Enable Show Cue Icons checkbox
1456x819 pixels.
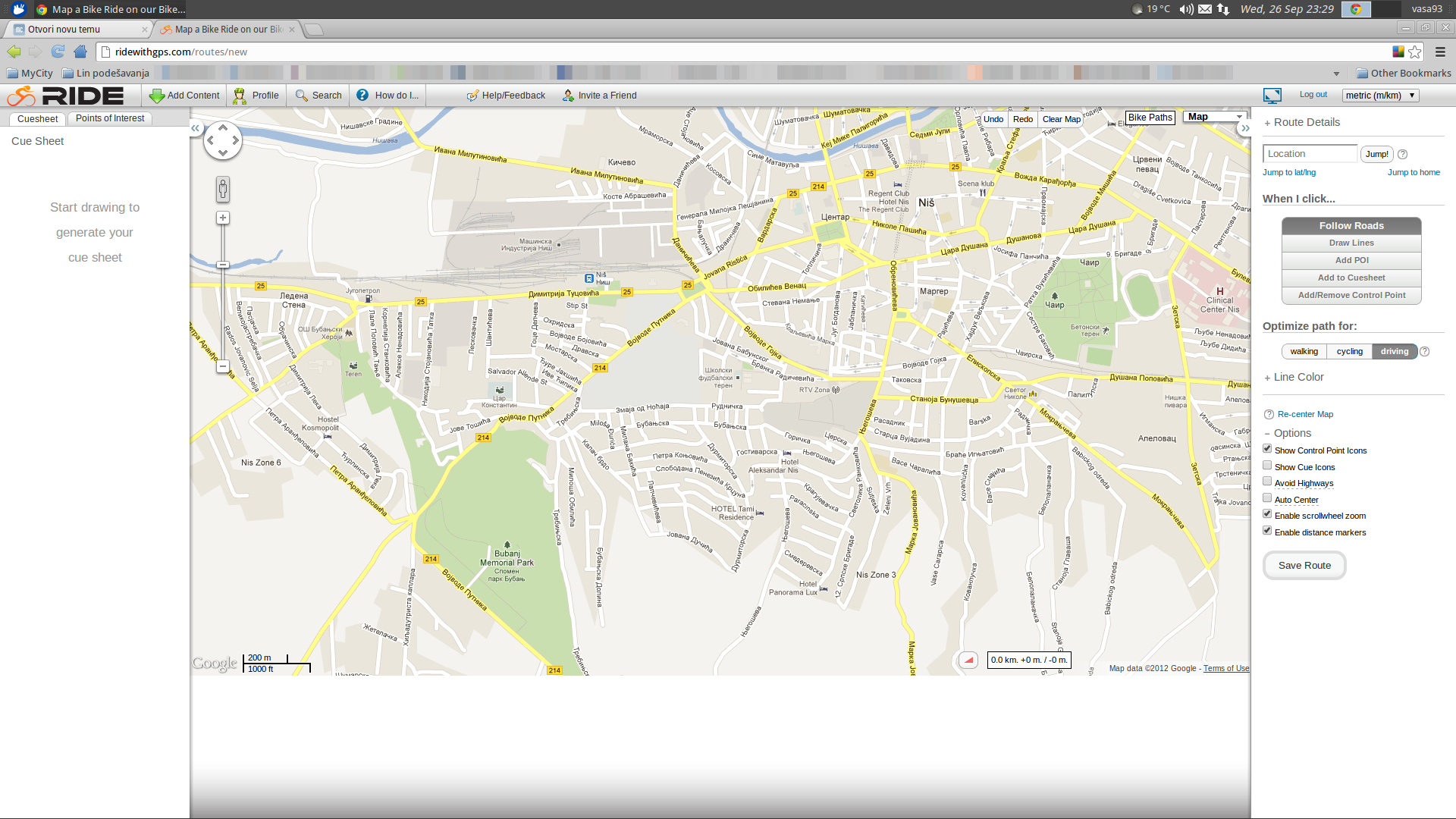(1267, 466)
